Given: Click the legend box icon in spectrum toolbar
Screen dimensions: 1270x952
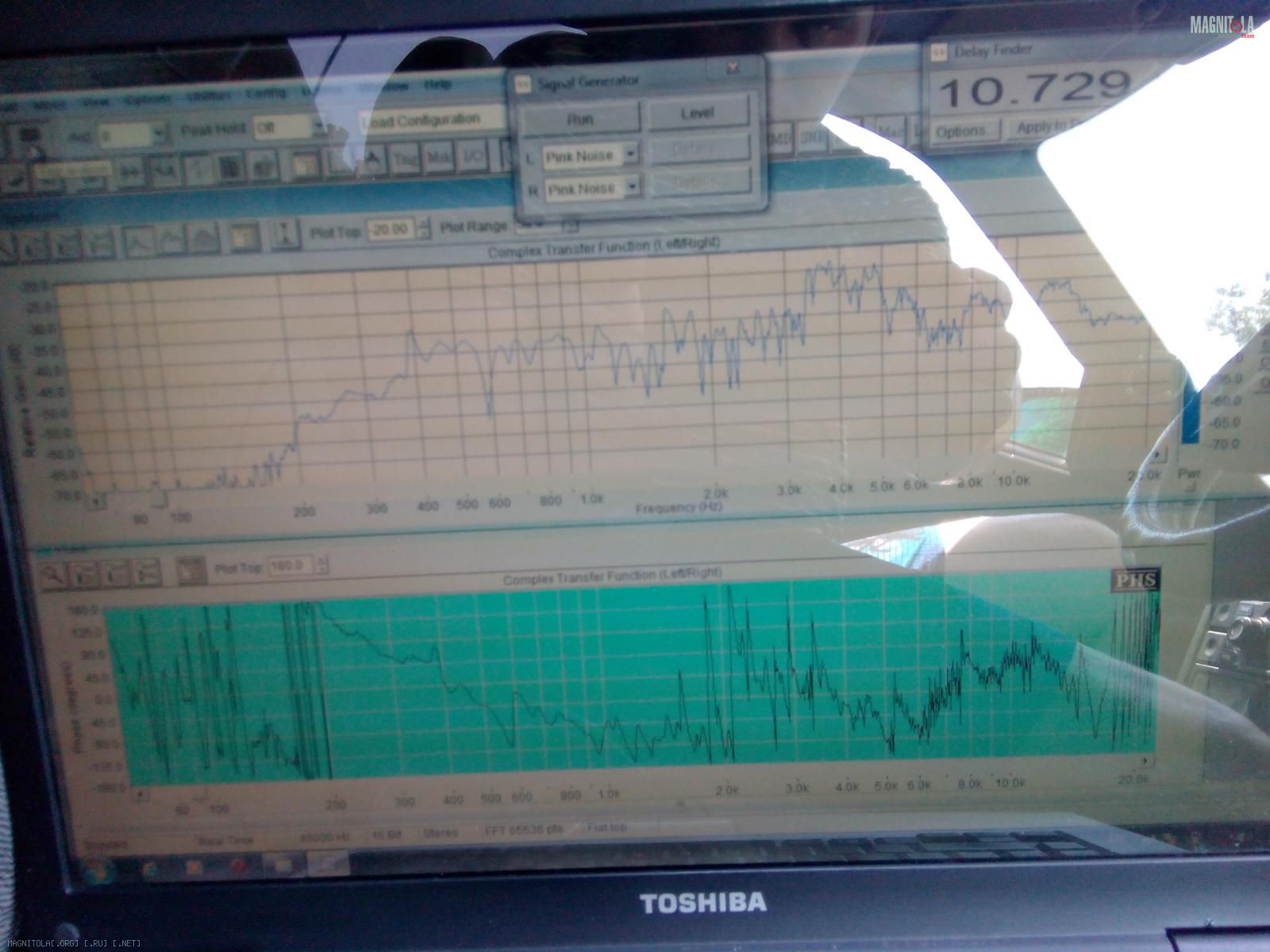Looking at the screenshot, I should point(244,236).
